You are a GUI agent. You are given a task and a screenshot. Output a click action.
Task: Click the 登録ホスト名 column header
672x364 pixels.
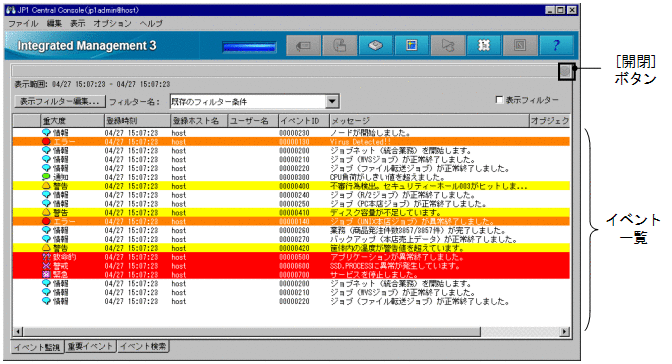(199, 121)
